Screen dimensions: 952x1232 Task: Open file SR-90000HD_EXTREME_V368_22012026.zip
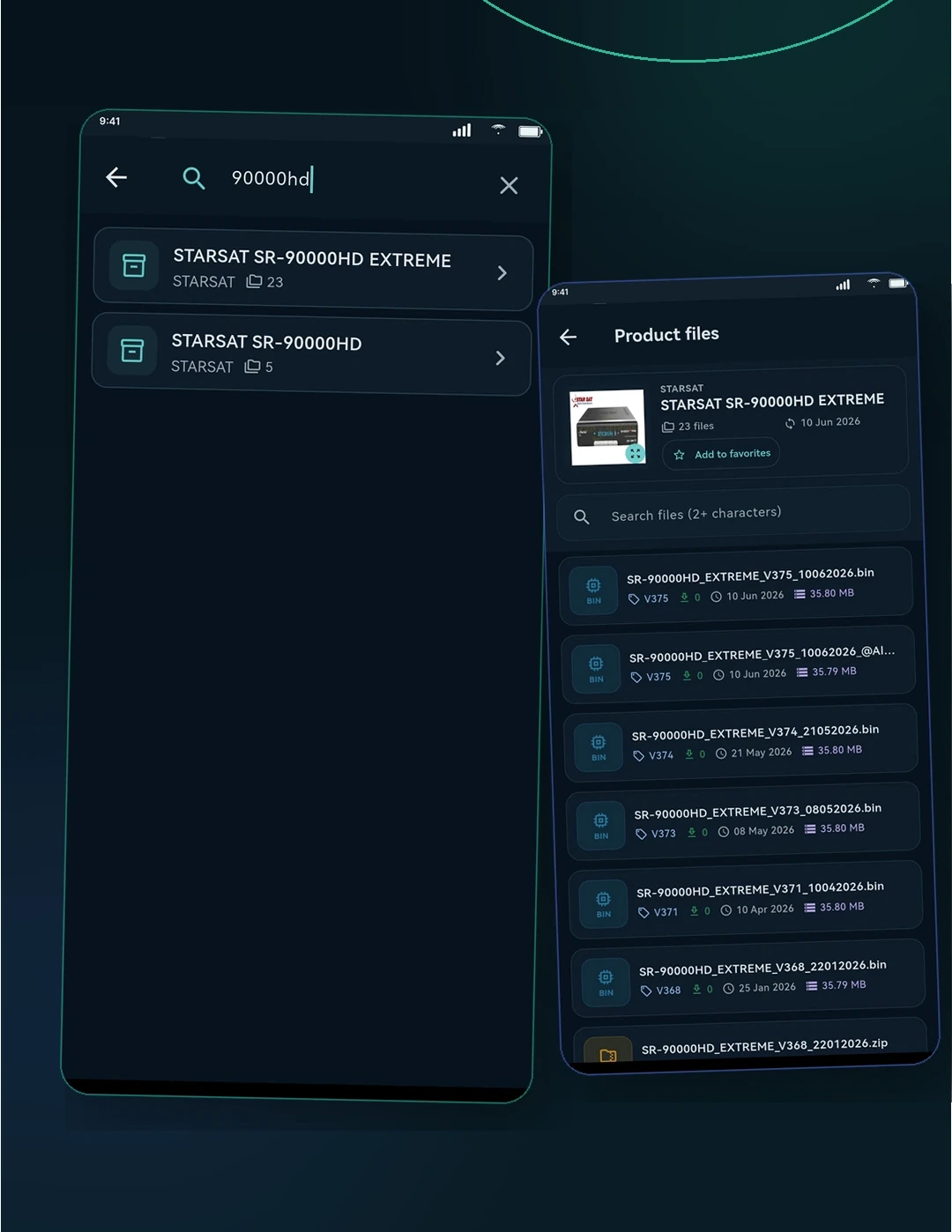tap(751, 1042)
